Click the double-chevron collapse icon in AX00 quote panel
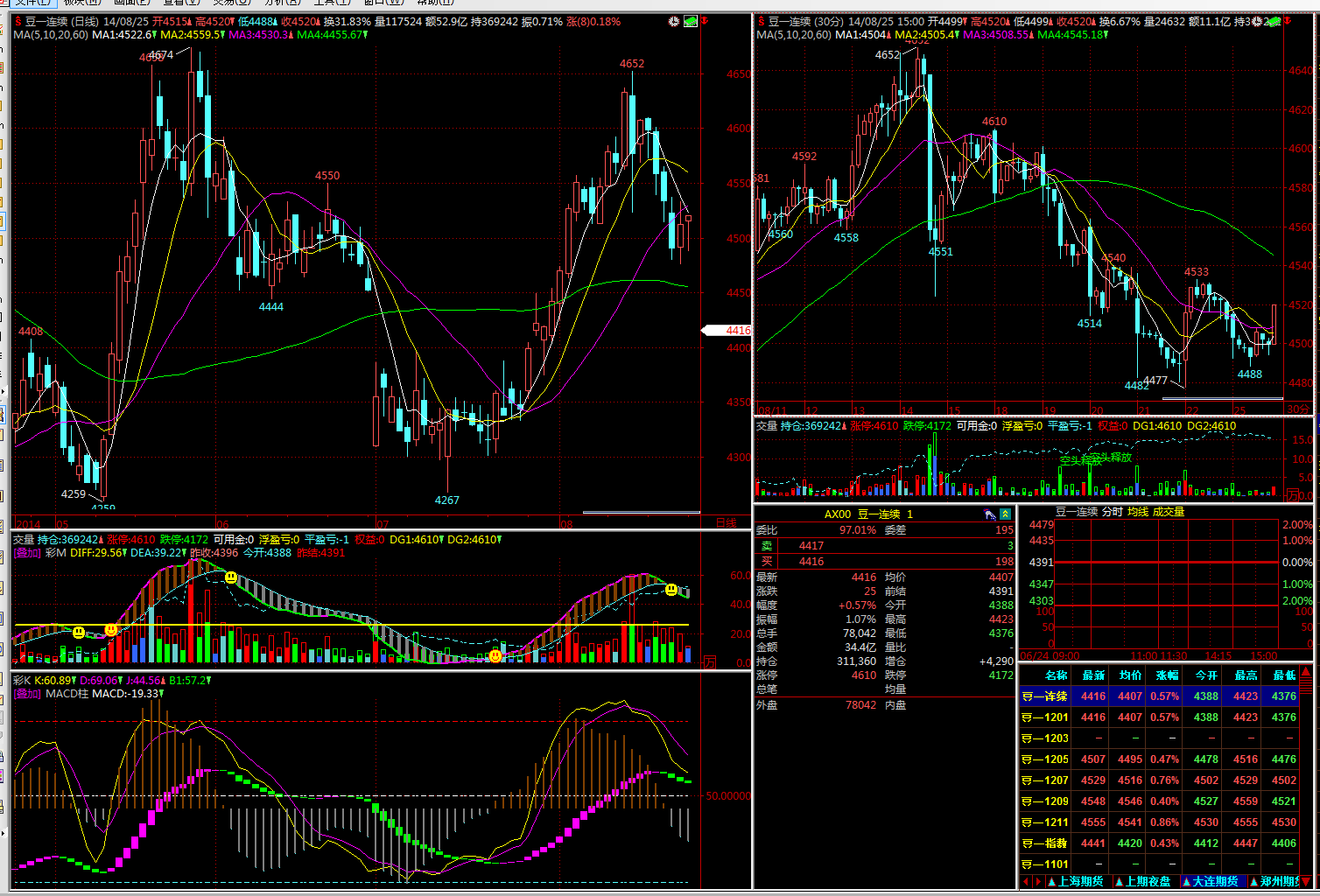The width and height of the screenshot is (1320, 896). tap(1005, 514)
